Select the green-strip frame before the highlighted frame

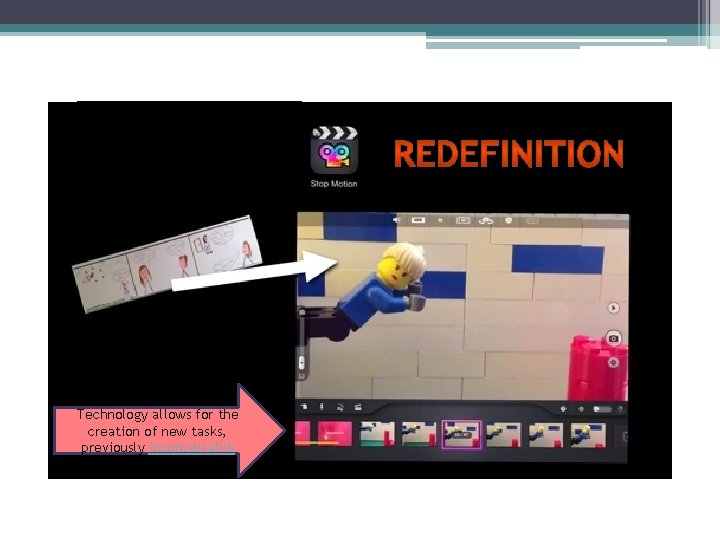click(x=419, y=434)
